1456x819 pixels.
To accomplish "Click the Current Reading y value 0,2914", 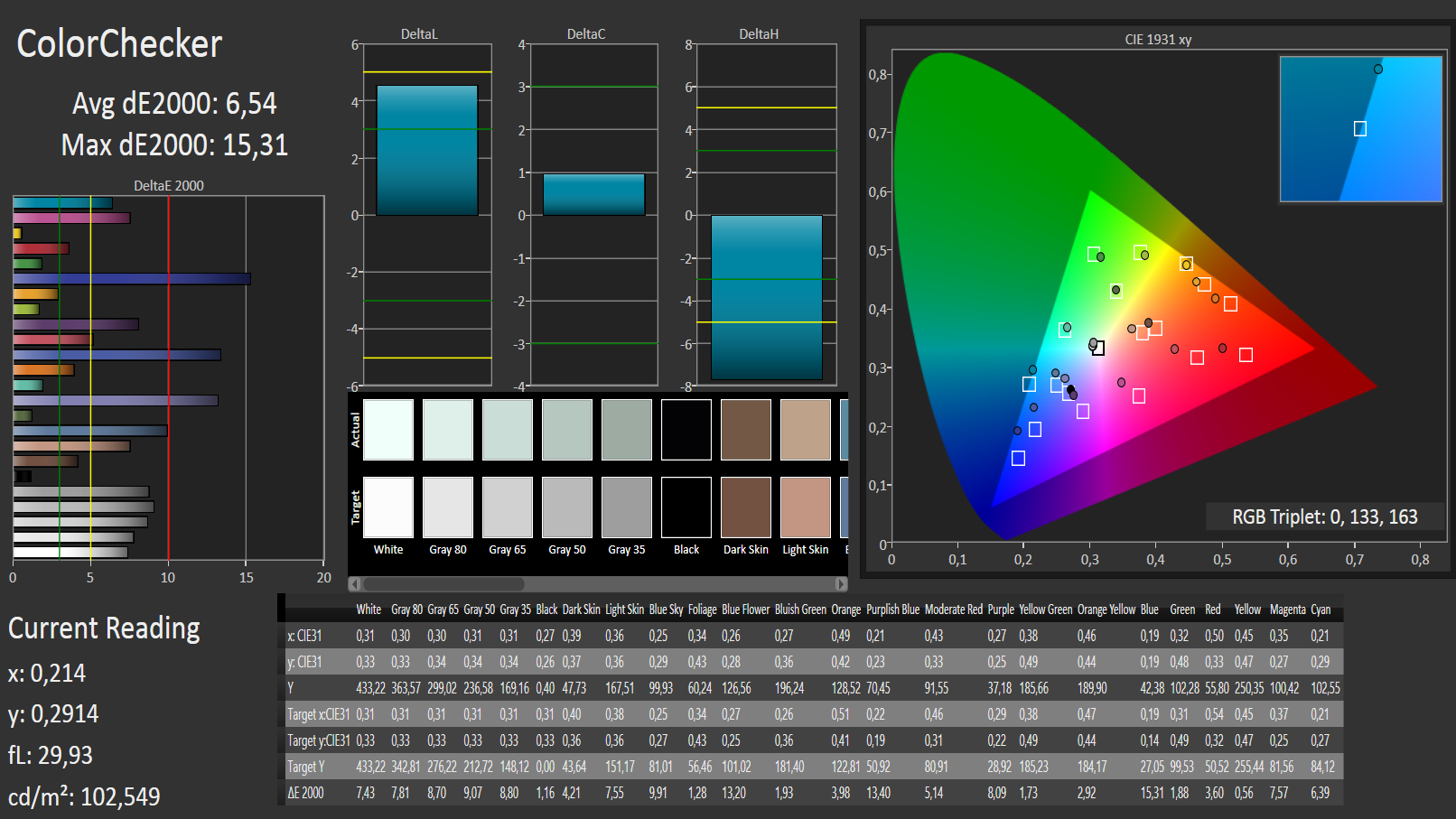I will click(x=65, y=713).
